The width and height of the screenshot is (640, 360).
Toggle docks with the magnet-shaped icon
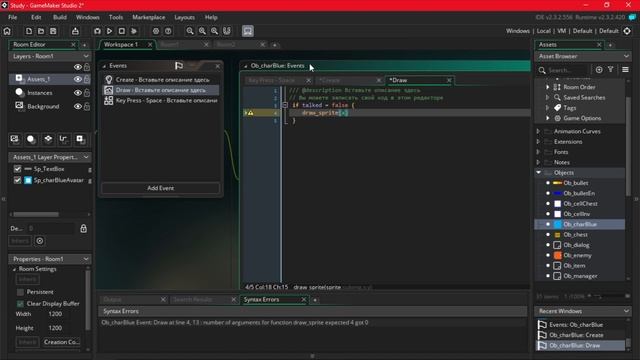point(227,31)
